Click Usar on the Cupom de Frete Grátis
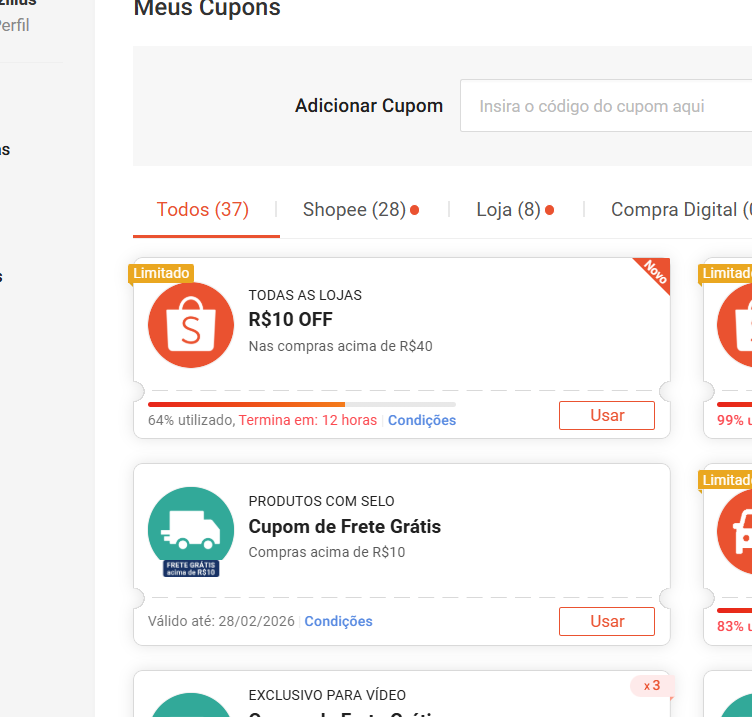Image resolution: width=752 pixels, height=717 pixels. tap(607, 622)
